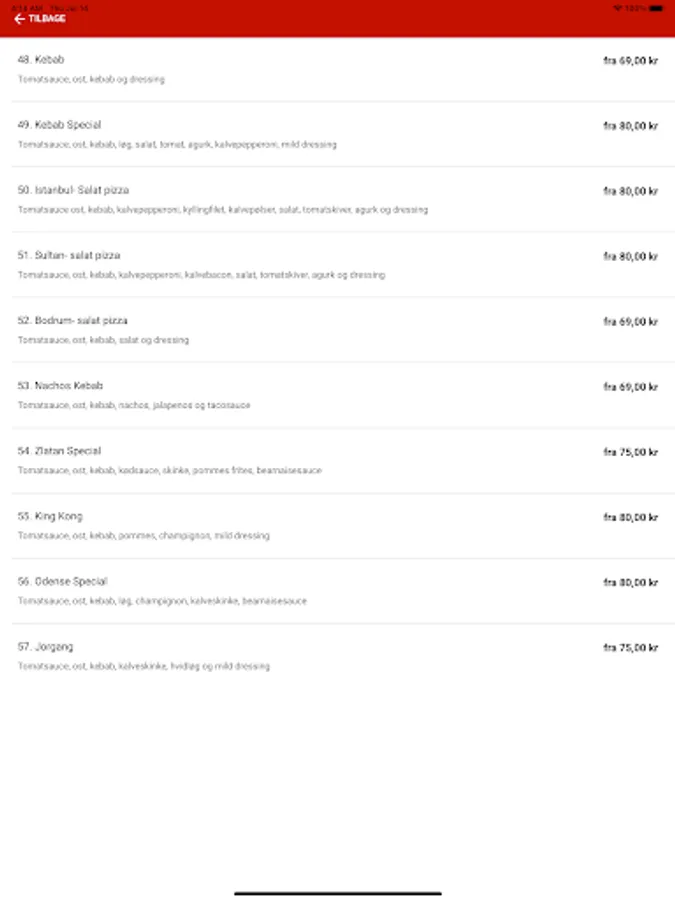Image resolution: width=675 pixels, height=900 pixels.
Task: Select 51. Sultan- salat pizza
Action: (69, 255)
